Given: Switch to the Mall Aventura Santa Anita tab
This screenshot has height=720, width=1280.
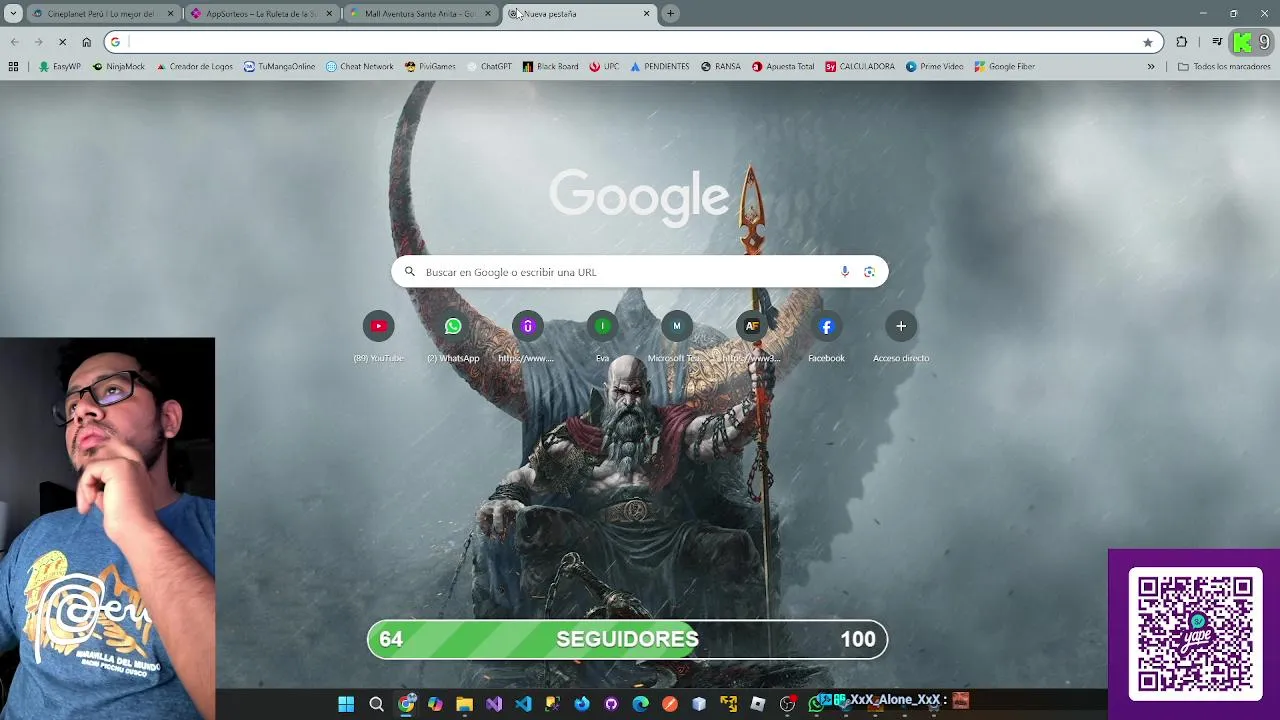Looking at the screenshot, I should tap(421, 14).
